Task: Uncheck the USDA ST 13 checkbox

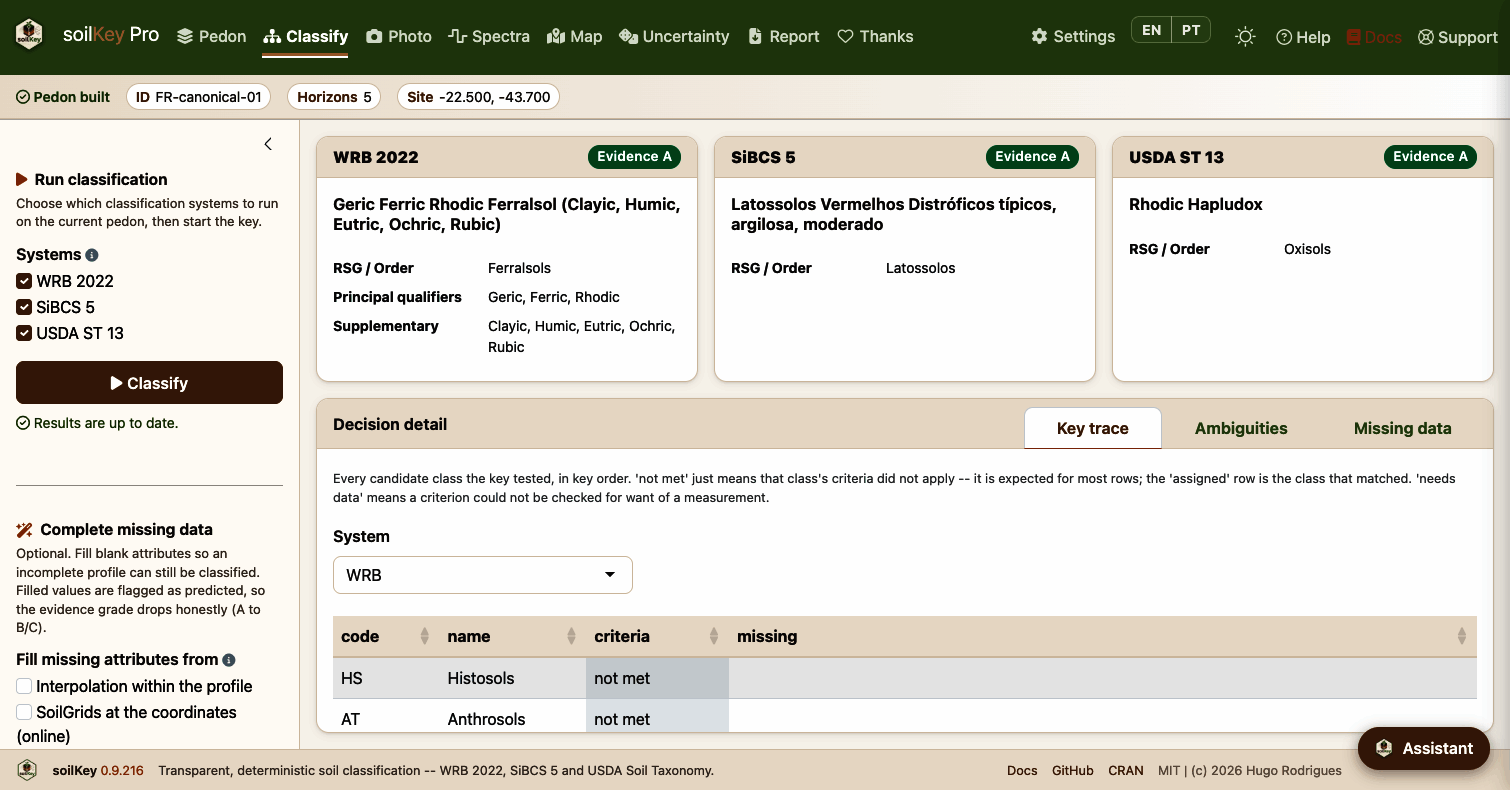Action: tap(24, 333)
